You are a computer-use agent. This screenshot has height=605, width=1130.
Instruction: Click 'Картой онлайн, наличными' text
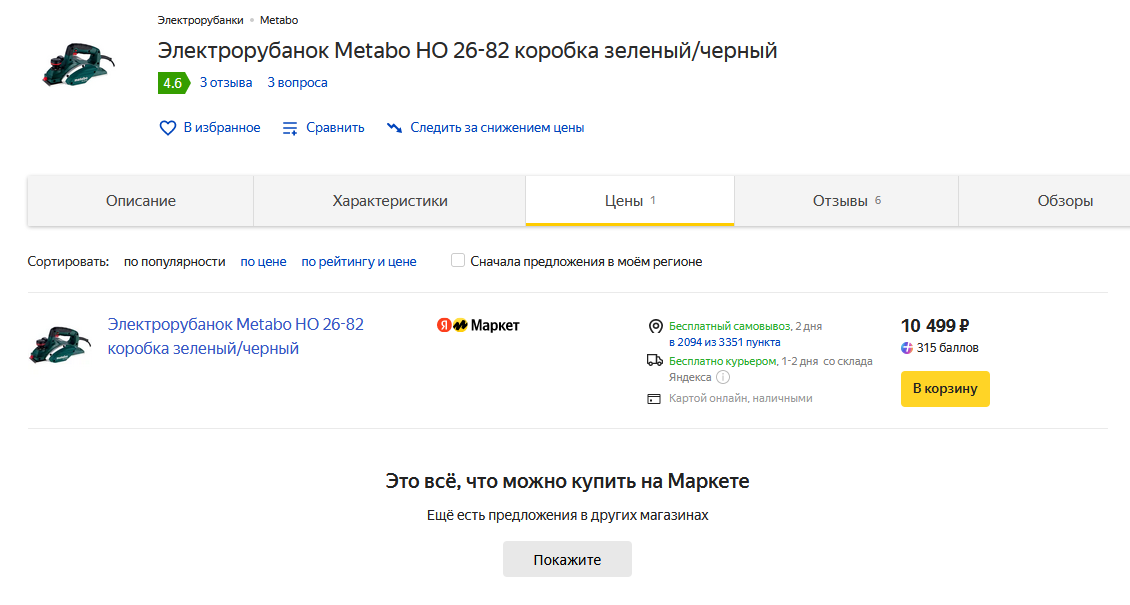click(740, 398)
